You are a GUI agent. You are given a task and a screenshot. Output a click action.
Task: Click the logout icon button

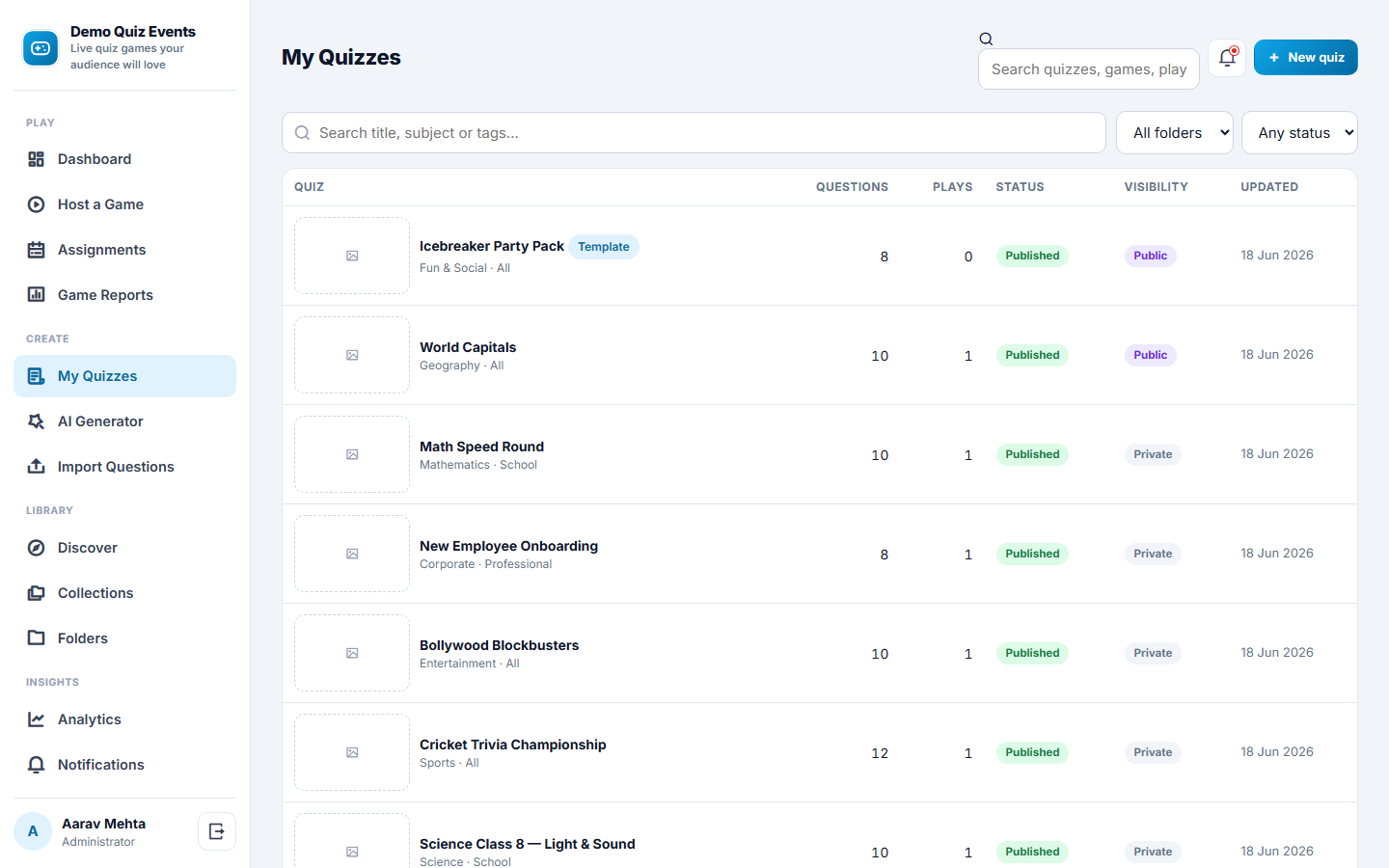(217, 831)
